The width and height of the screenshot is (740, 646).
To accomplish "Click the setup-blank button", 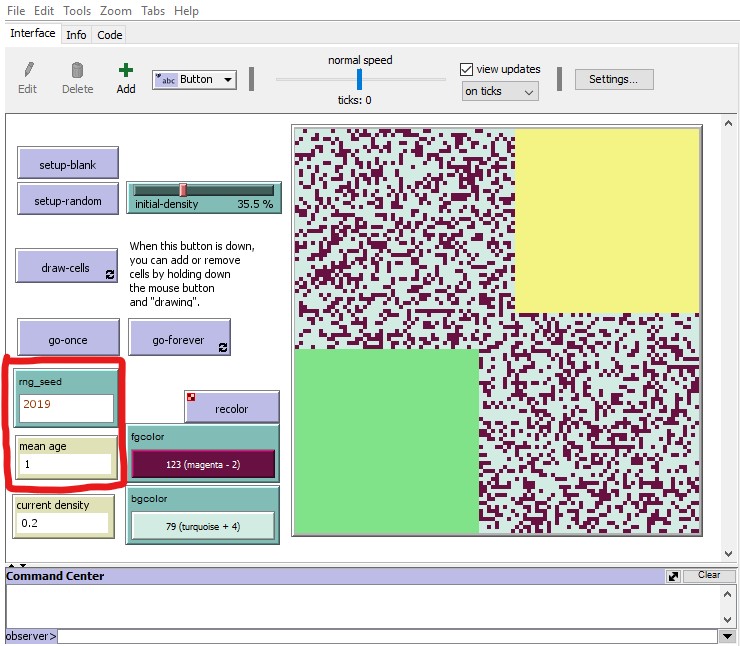I will click(x=67, y=163).
